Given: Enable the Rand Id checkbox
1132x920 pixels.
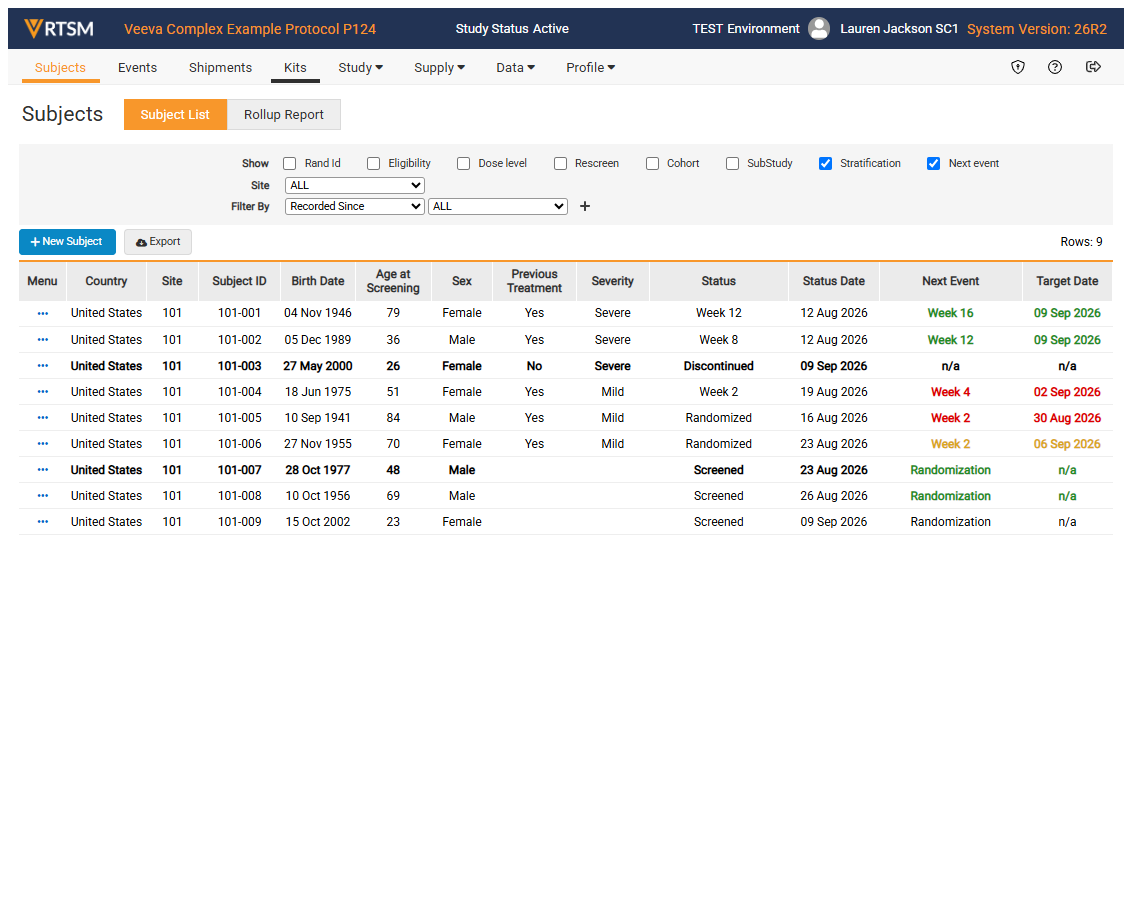Looking at the screenshot, I should click(289, 163).
